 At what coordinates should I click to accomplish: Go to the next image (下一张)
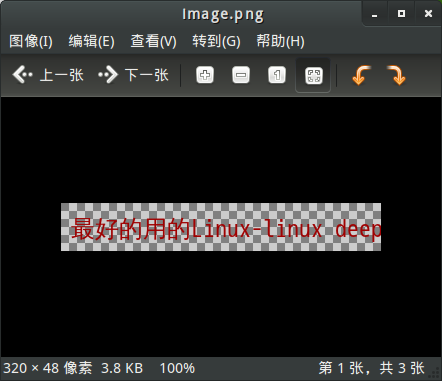[x=133, y=75]
